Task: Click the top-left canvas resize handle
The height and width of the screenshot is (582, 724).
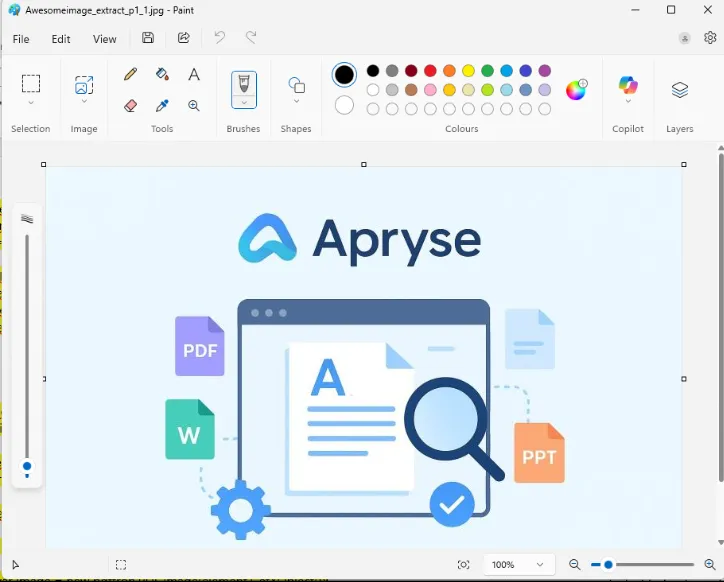Action: 44,164
